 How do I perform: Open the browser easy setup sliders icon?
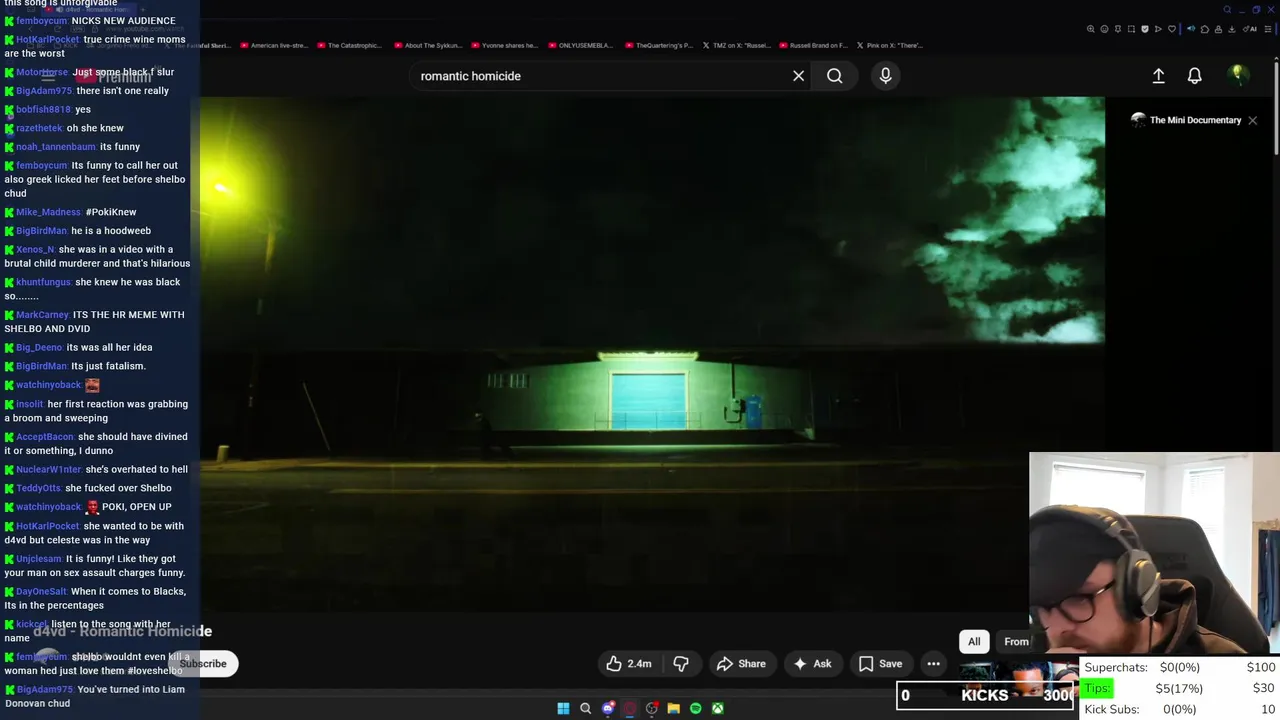tap(1268, 29)
